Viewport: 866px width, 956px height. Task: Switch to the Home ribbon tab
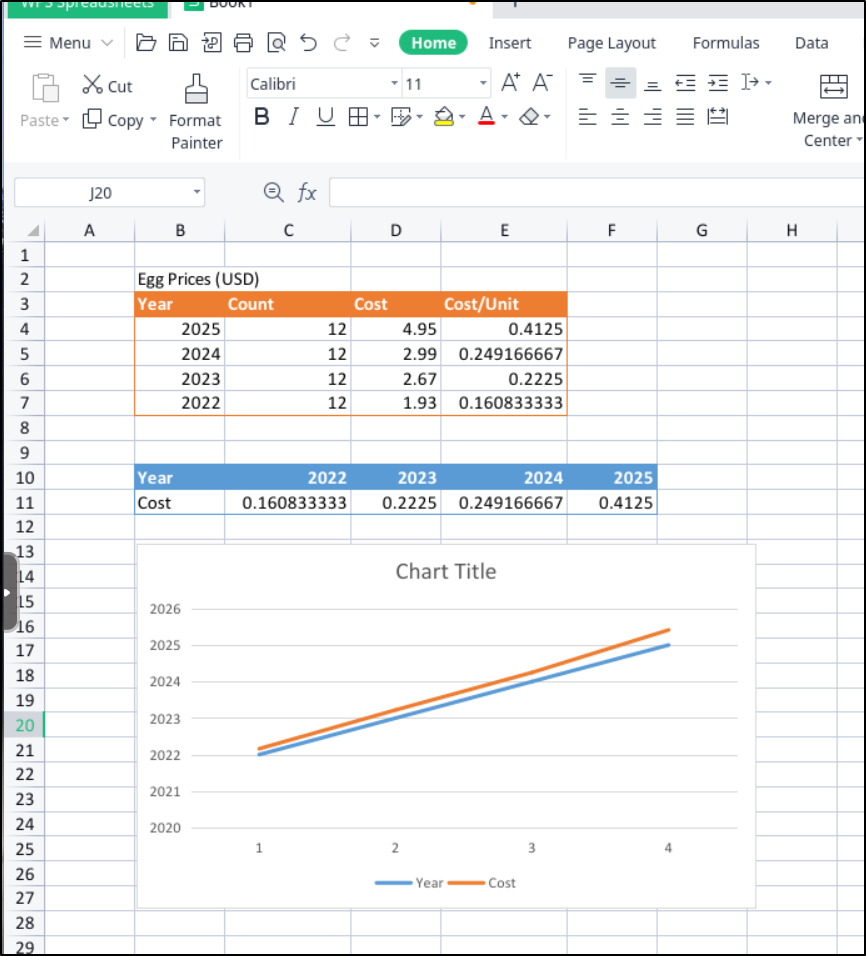(433, 43)
